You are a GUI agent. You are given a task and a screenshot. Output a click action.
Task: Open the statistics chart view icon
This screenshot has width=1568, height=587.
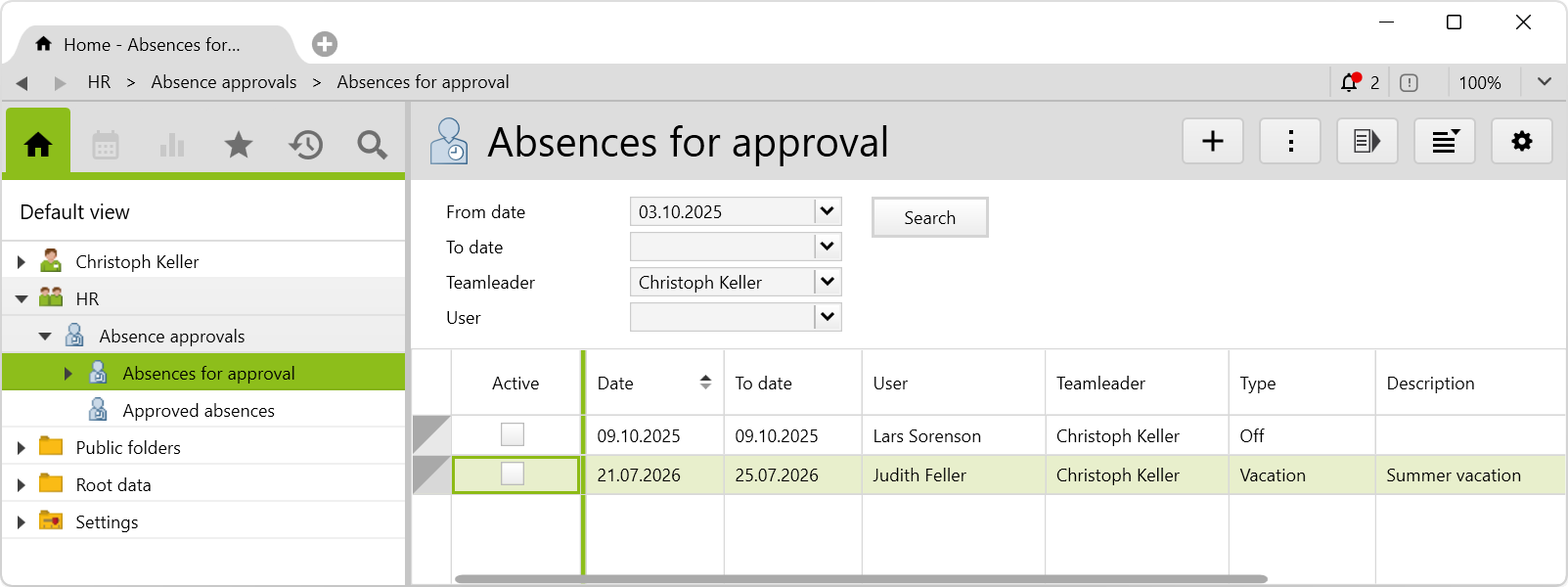tap(172, 146)
